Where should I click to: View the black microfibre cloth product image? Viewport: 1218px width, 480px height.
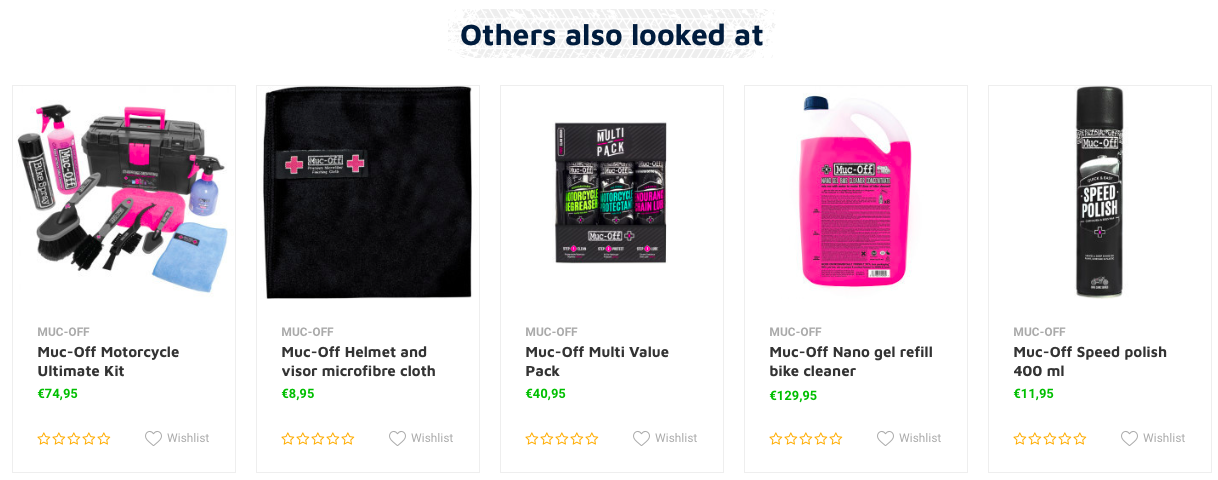tap(368, 193)
